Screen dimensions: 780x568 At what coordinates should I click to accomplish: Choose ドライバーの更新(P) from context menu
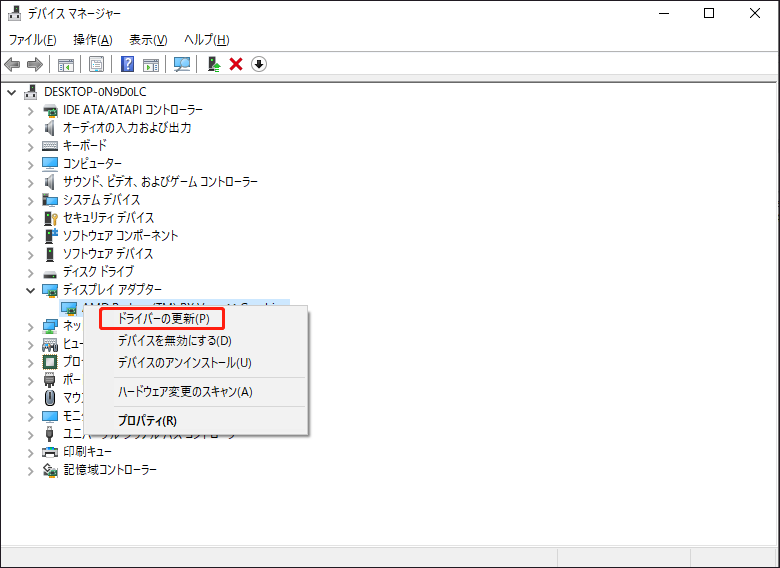pyautogui.click(x=163, y=318)
